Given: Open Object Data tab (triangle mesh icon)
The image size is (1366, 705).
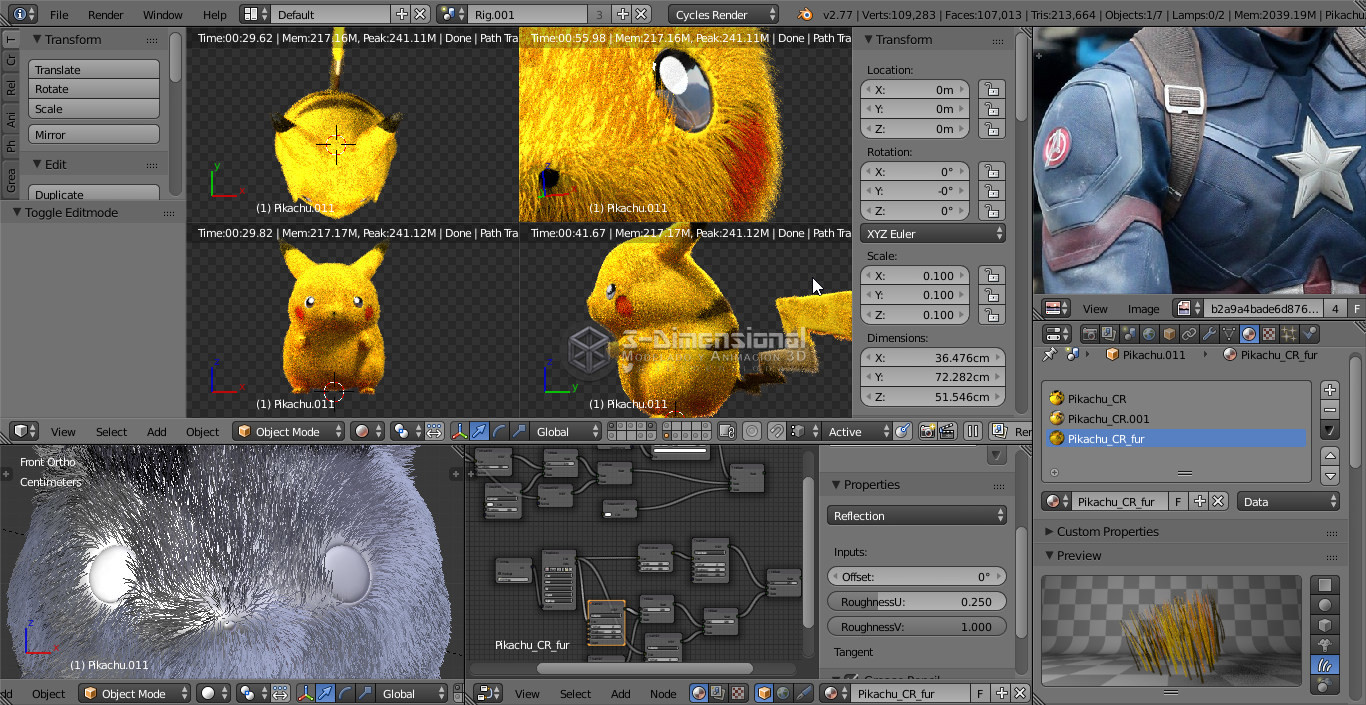Looking at the screenshot, I should (1230, 334).
